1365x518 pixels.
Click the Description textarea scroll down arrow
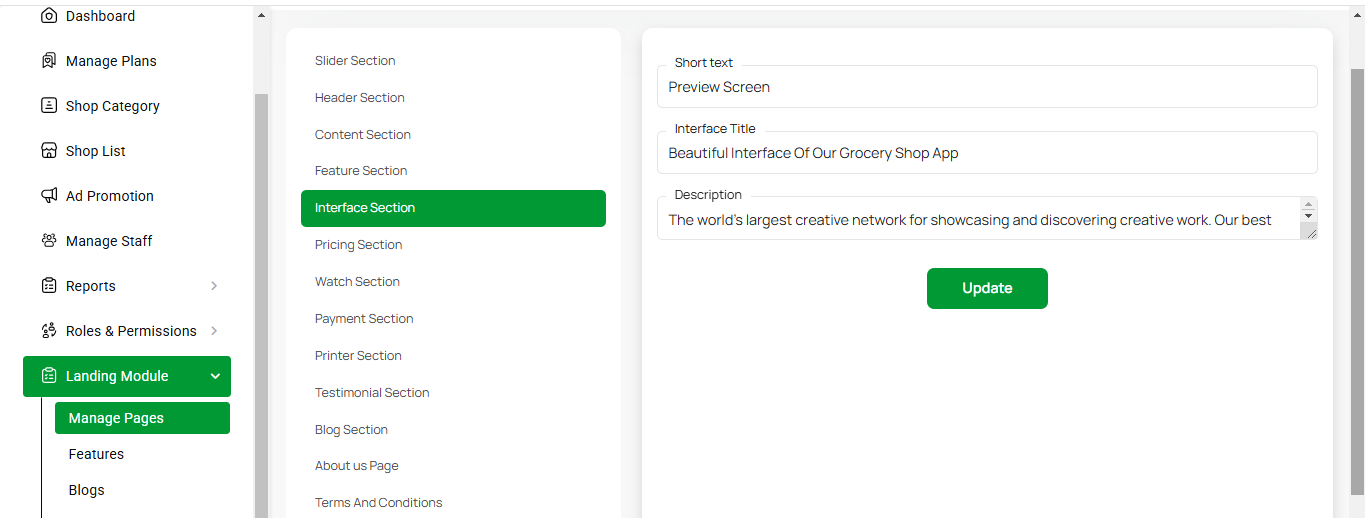click(x=1308, y=216)
